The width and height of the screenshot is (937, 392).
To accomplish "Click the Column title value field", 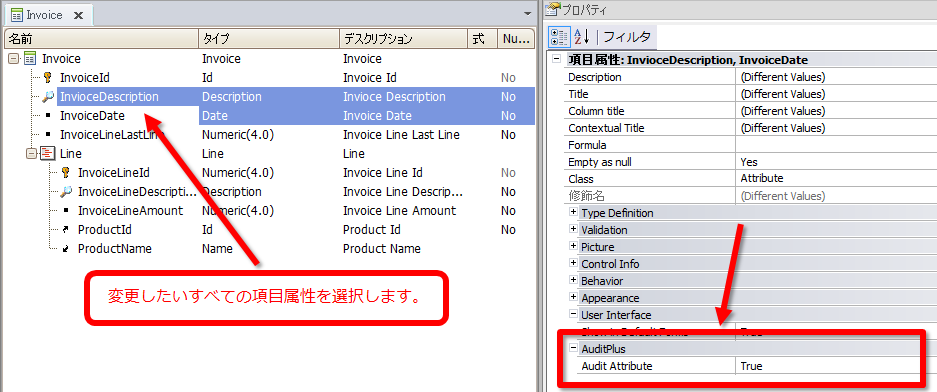I will tap(837, 111).
